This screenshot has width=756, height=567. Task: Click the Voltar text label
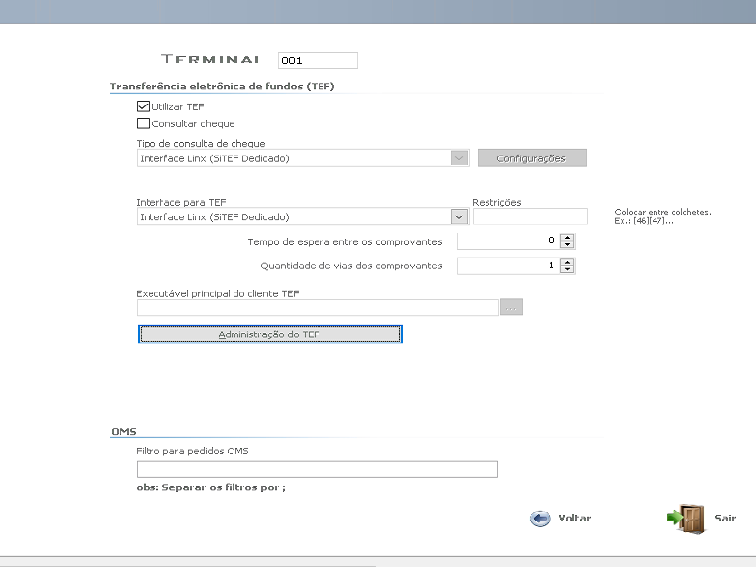(574, 518)
